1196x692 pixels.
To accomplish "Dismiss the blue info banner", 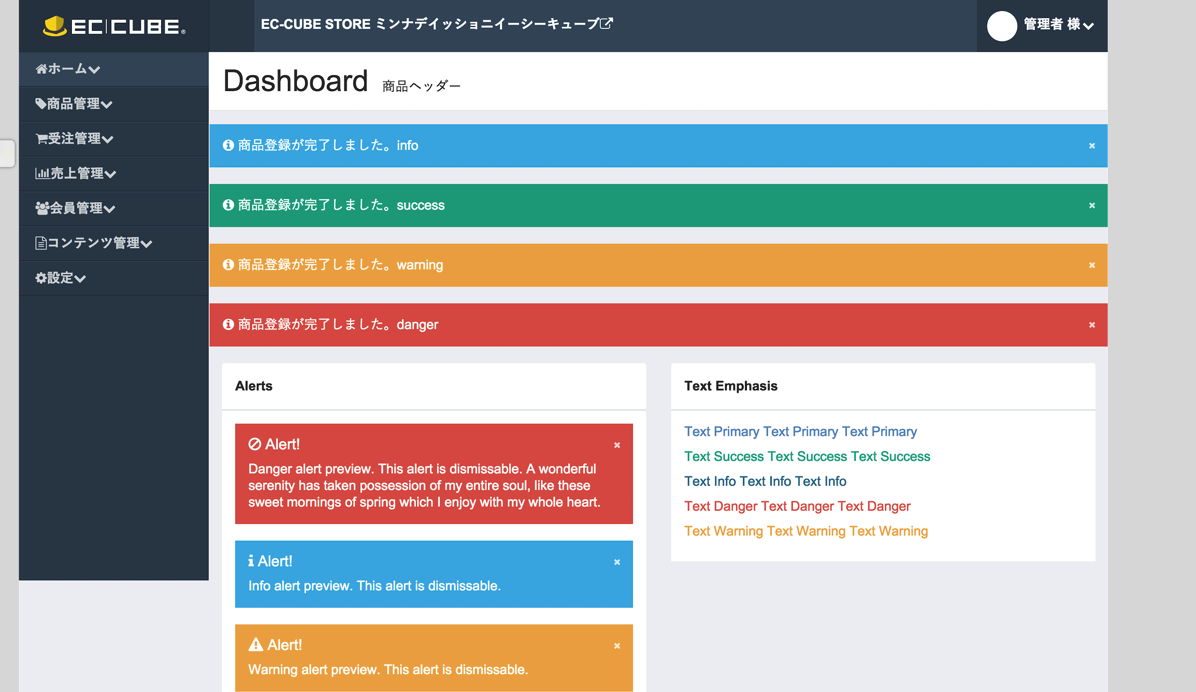I will pyautogui.click(x=1092, y=146).
